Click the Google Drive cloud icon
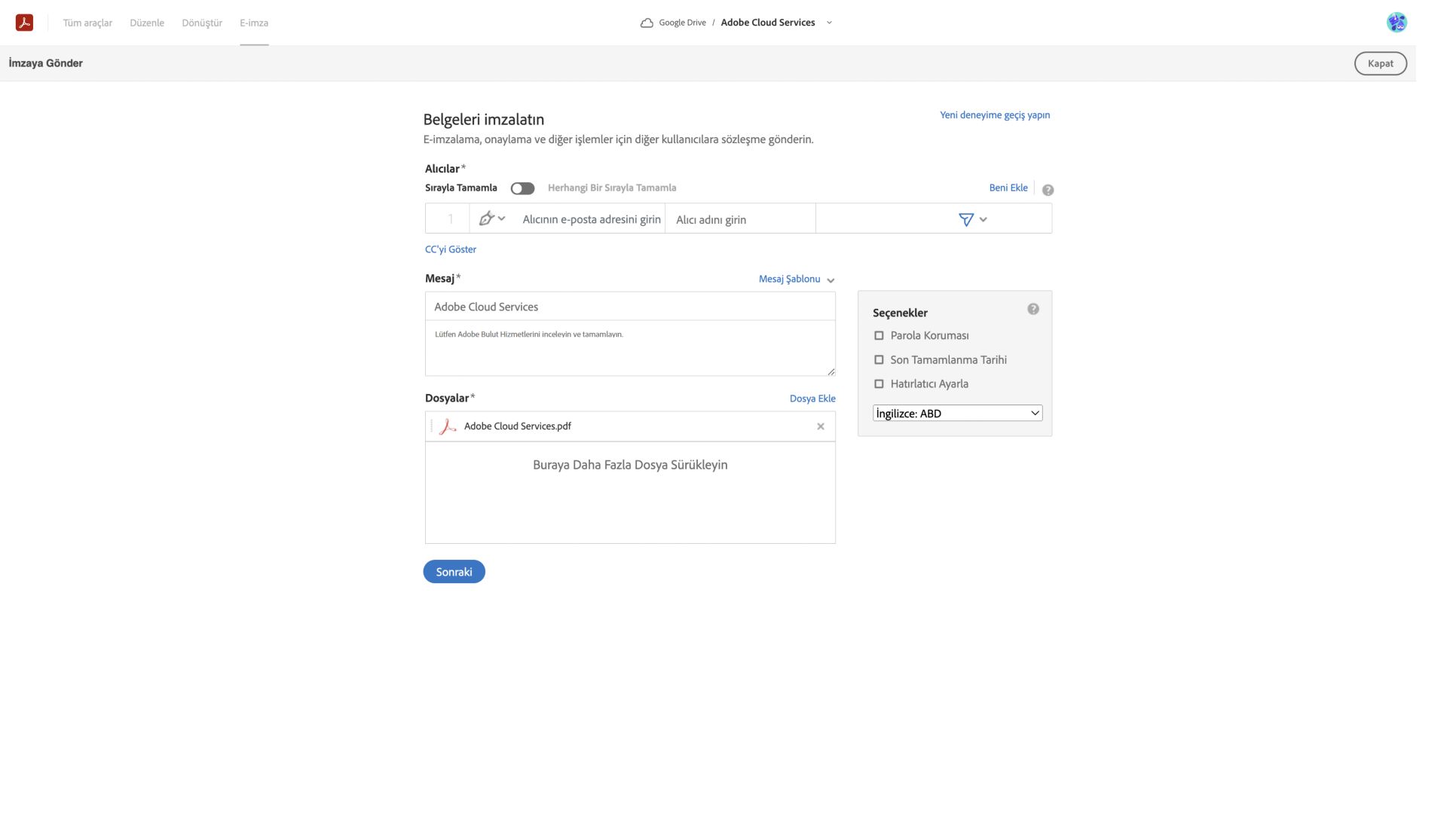The image size is (1447, 840). 646,22
